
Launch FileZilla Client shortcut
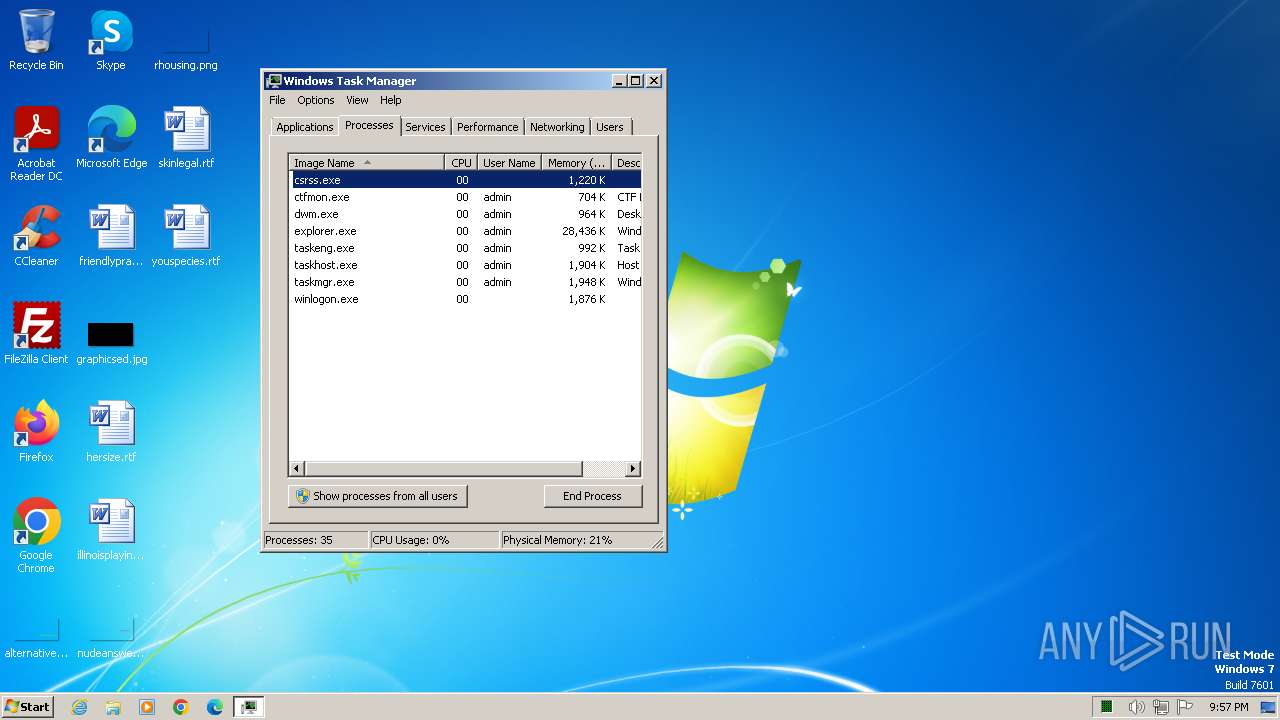click(x=36, y=334)
